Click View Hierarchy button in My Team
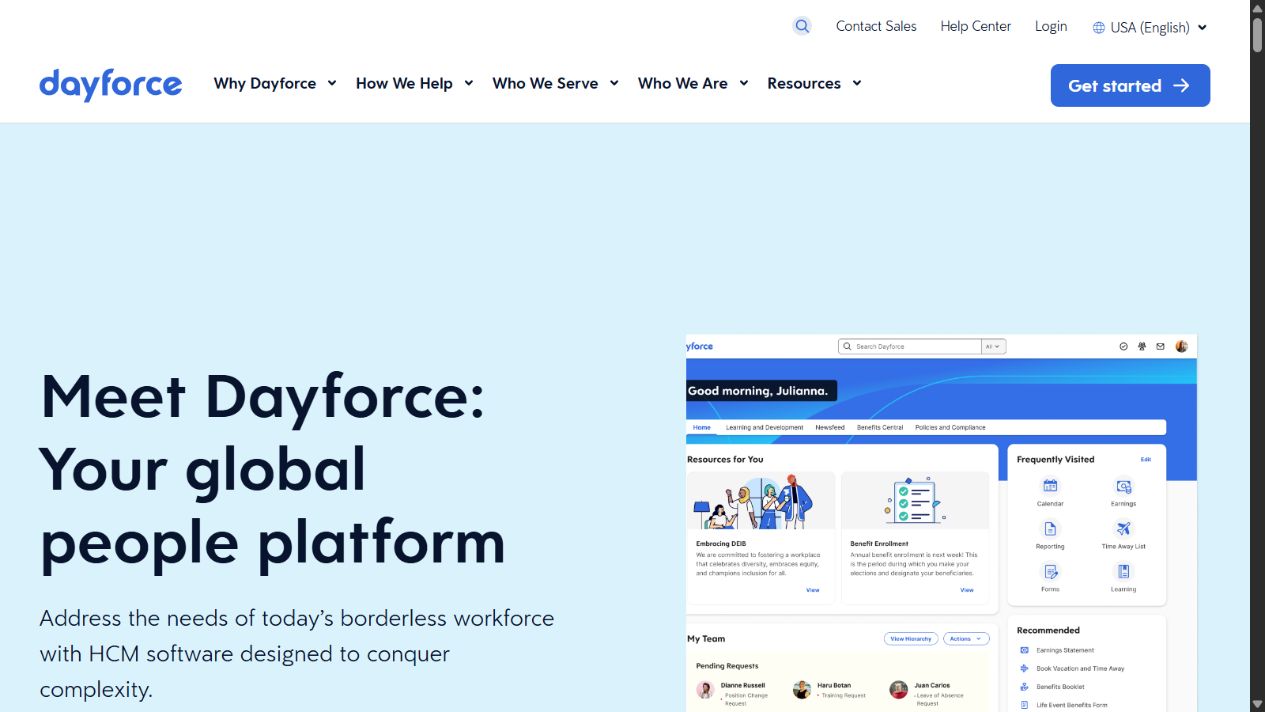The height and width of the screenshot is (712, 1265). point(911,638)
